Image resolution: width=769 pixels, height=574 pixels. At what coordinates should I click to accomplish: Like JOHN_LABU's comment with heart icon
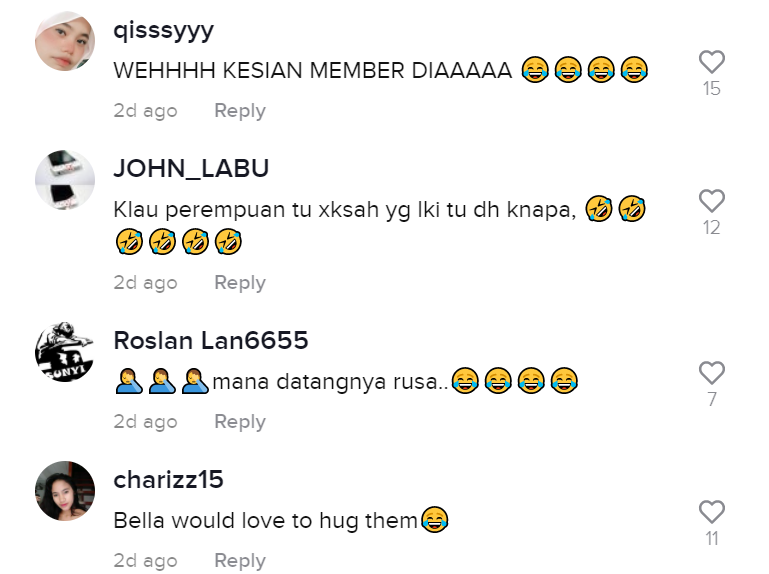pyautogui.click(x=712, y=201)
